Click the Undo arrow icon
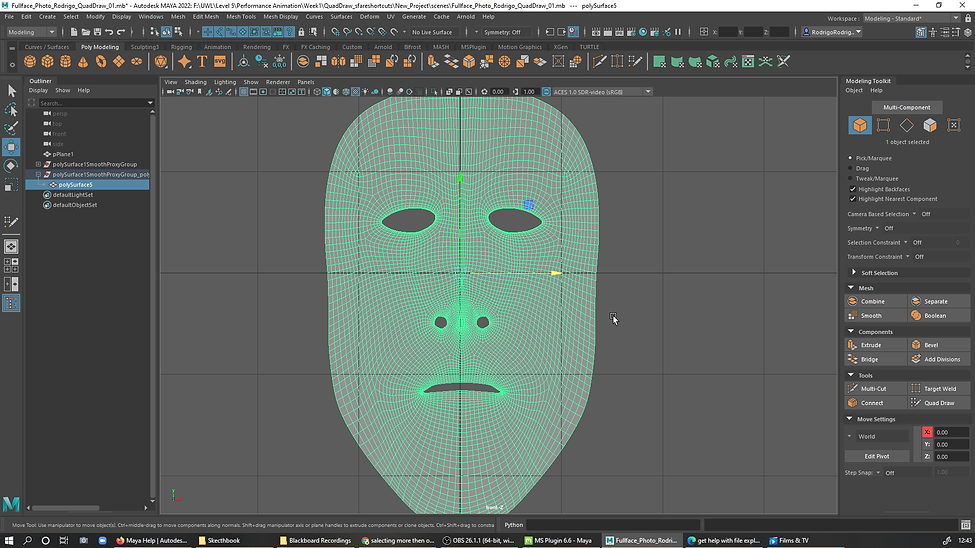 pos(109,32)
